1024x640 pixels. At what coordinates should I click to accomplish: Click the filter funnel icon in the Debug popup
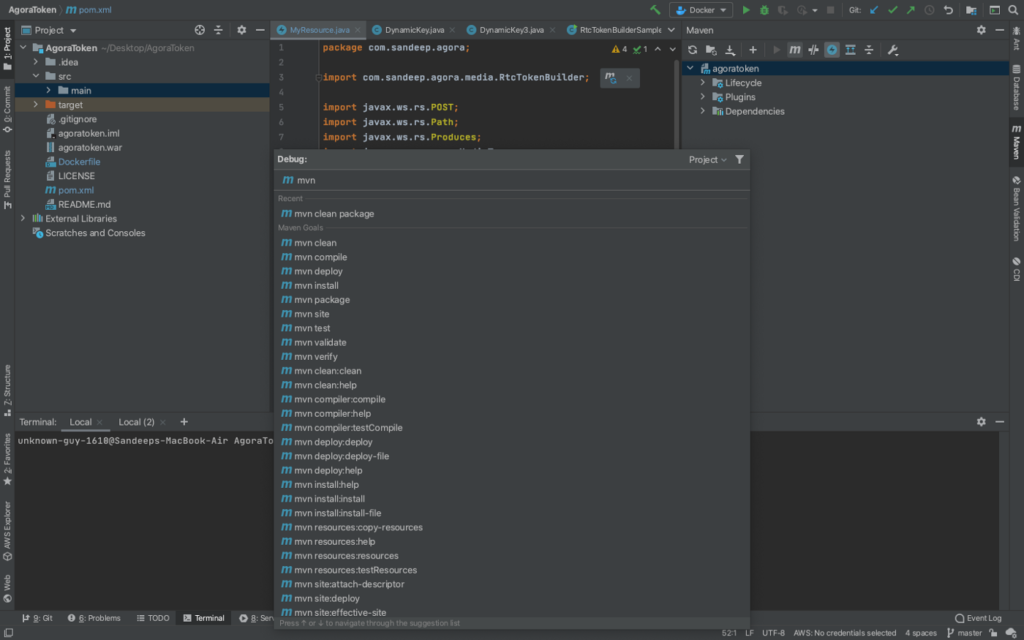pyautogui.click(x=739, y=159)
